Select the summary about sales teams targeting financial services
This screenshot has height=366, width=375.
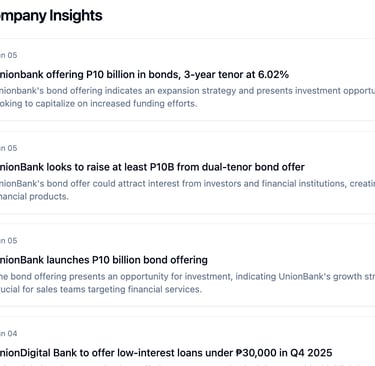pos(187,283)
